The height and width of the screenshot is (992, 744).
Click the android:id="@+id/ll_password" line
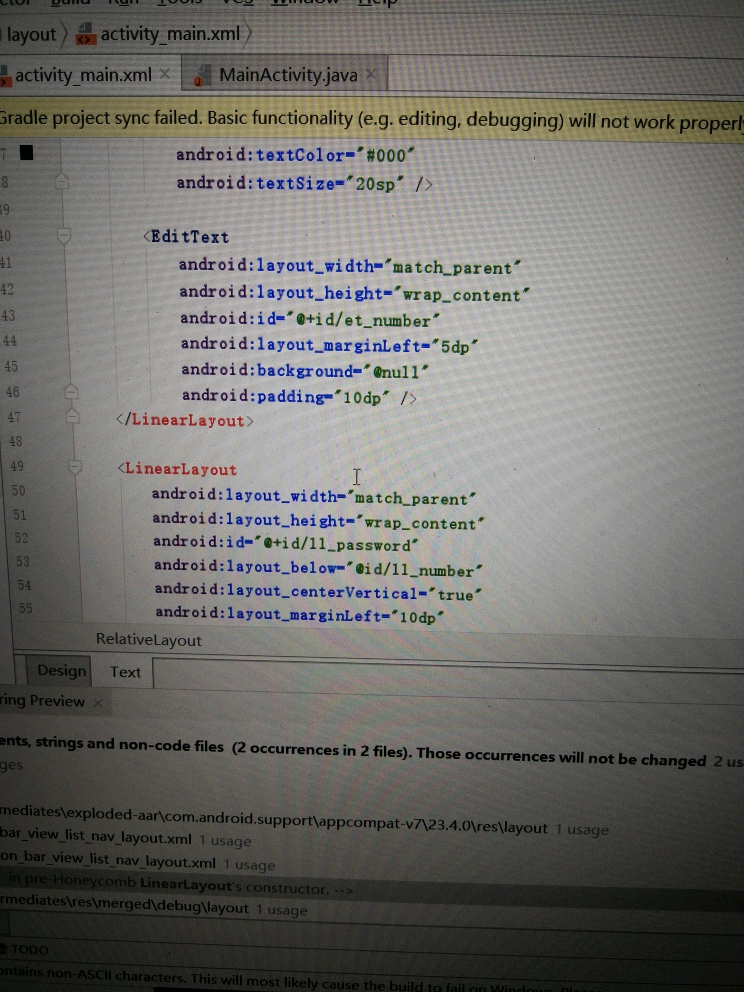[285, 543]
